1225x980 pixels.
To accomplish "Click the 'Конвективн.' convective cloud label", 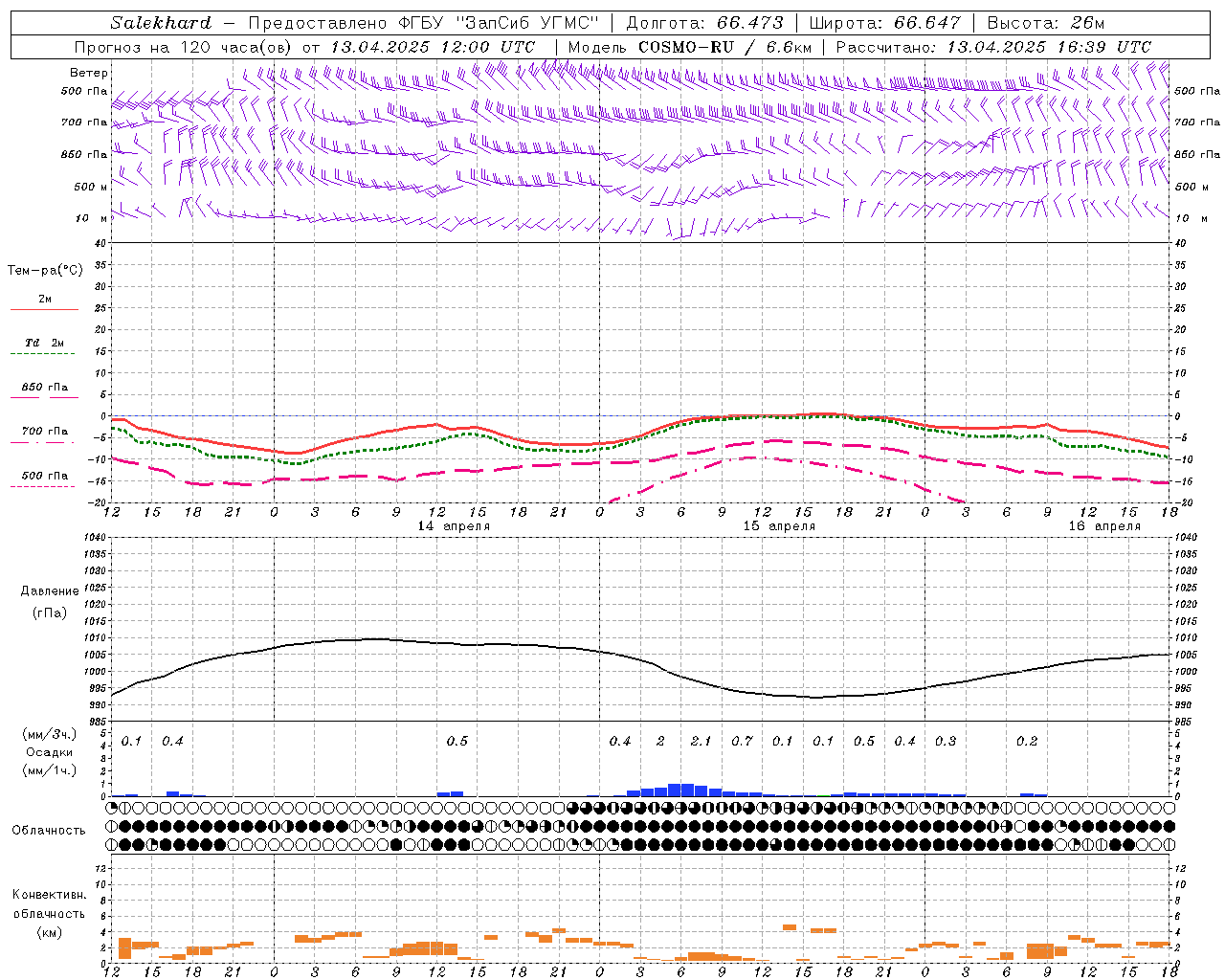I will 49,895.
